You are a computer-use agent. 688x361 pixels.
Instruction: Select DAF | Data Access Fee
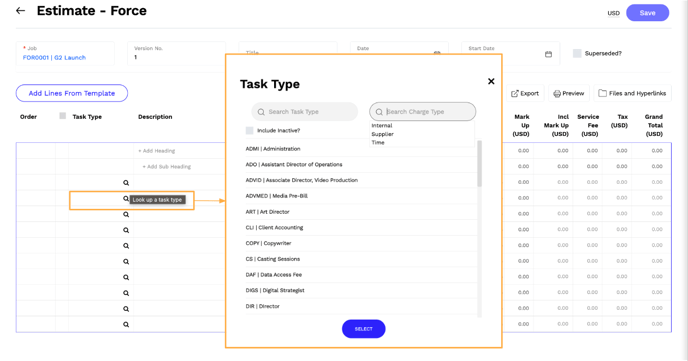361,275
